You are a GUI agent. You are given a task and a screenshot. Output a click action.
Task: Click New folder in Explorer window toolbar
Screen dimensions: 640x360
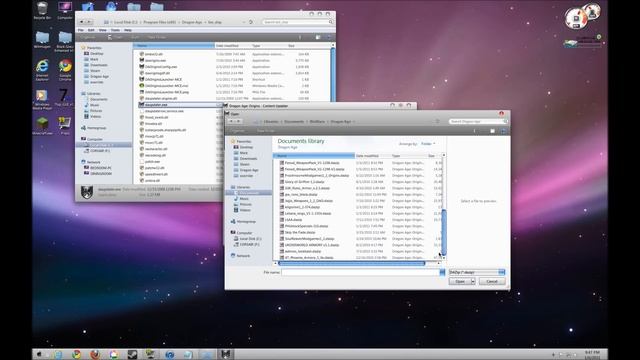(156, 37)
